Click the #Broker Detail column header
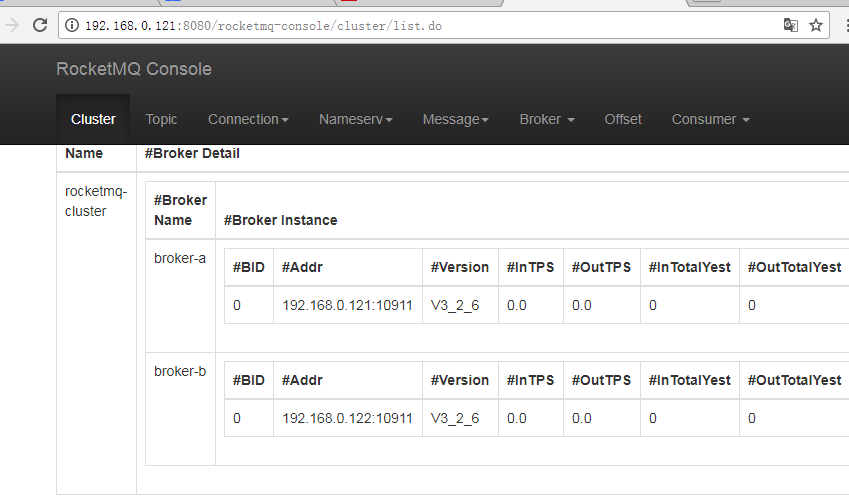849x503 pixels. [192, 153]
